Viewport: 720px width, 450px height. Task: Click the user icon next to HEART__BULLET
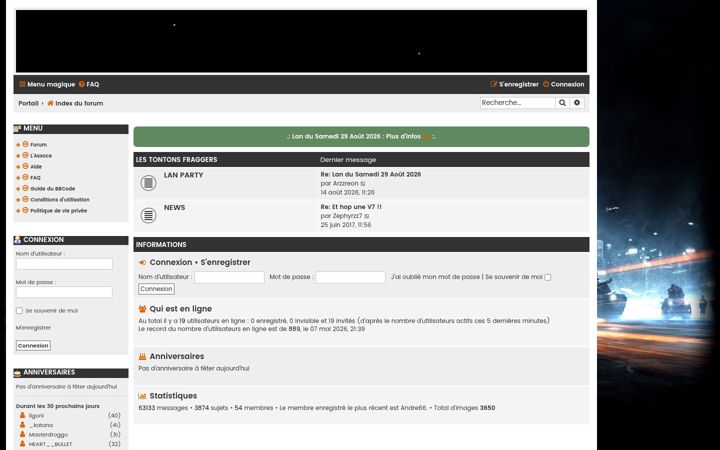coord(22,444)
